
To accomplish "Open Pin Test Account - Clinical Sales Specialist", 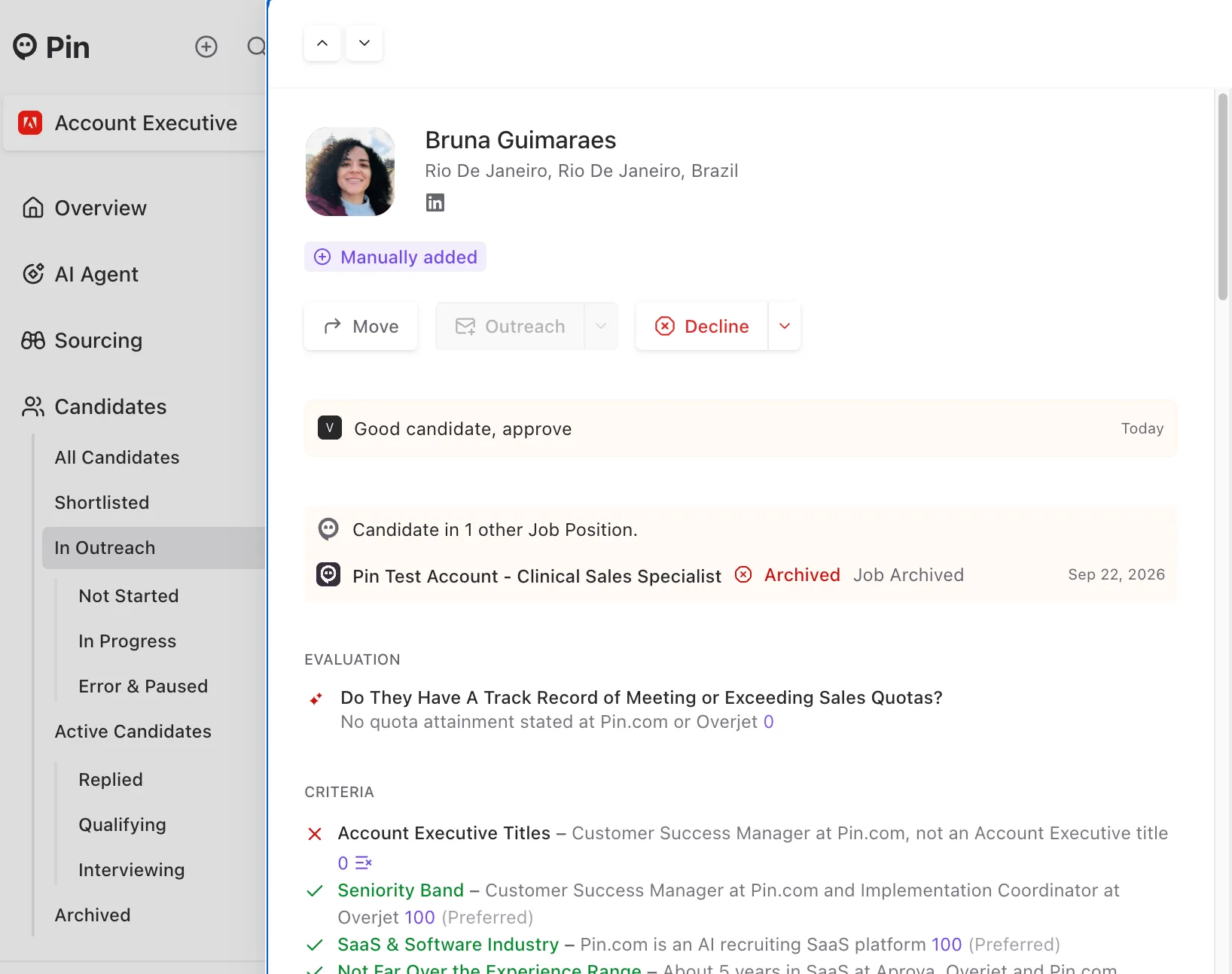I will (x=537, y=576).
